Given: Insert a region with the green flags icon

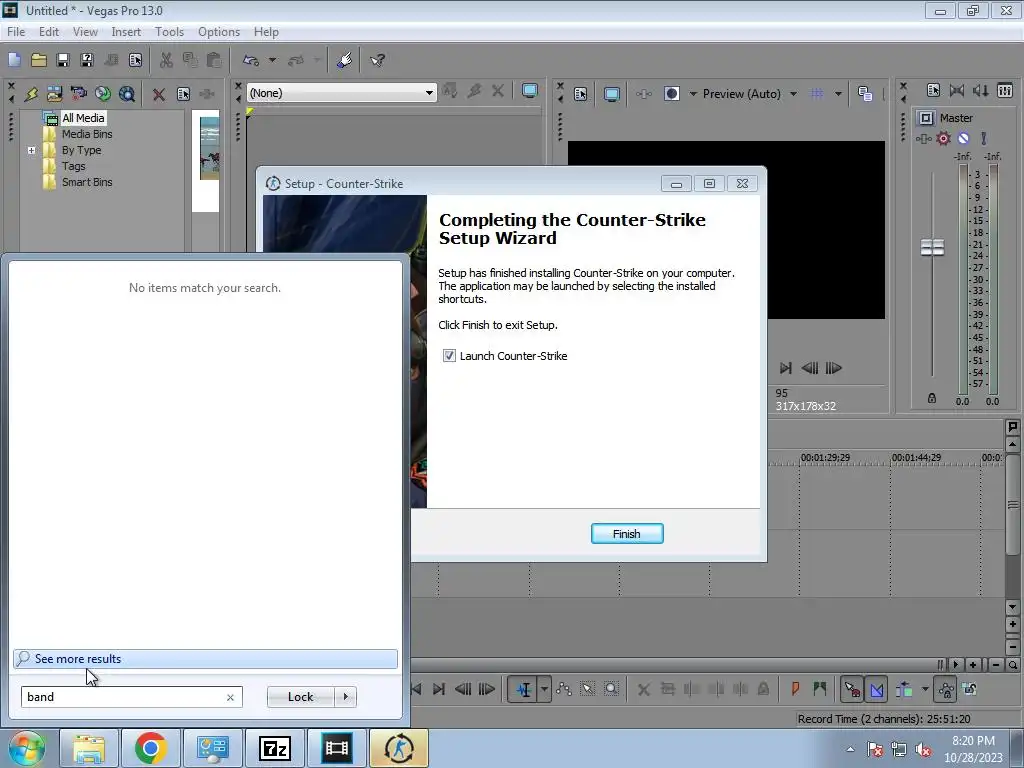Looking at the screenshot, I should coord(820,689).
